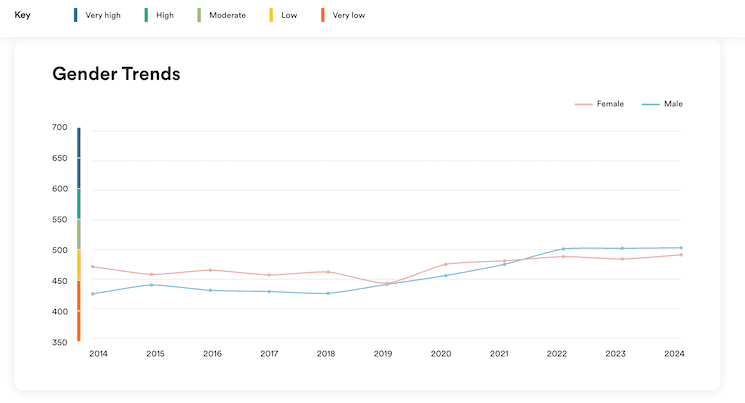The height and width of the screenshot is (403, 745).
Task: Click the yellow Low key swatch
Action: [x=272, y=15]
